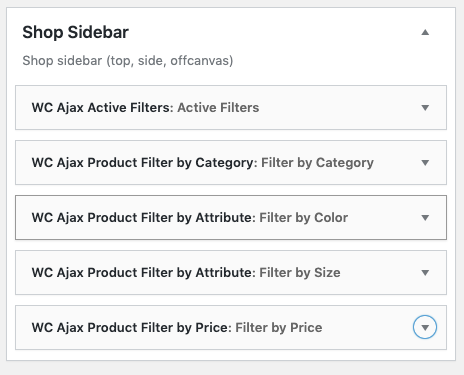
Task: Select WC Ajax Product Filter by Category label
Action: 144,163
